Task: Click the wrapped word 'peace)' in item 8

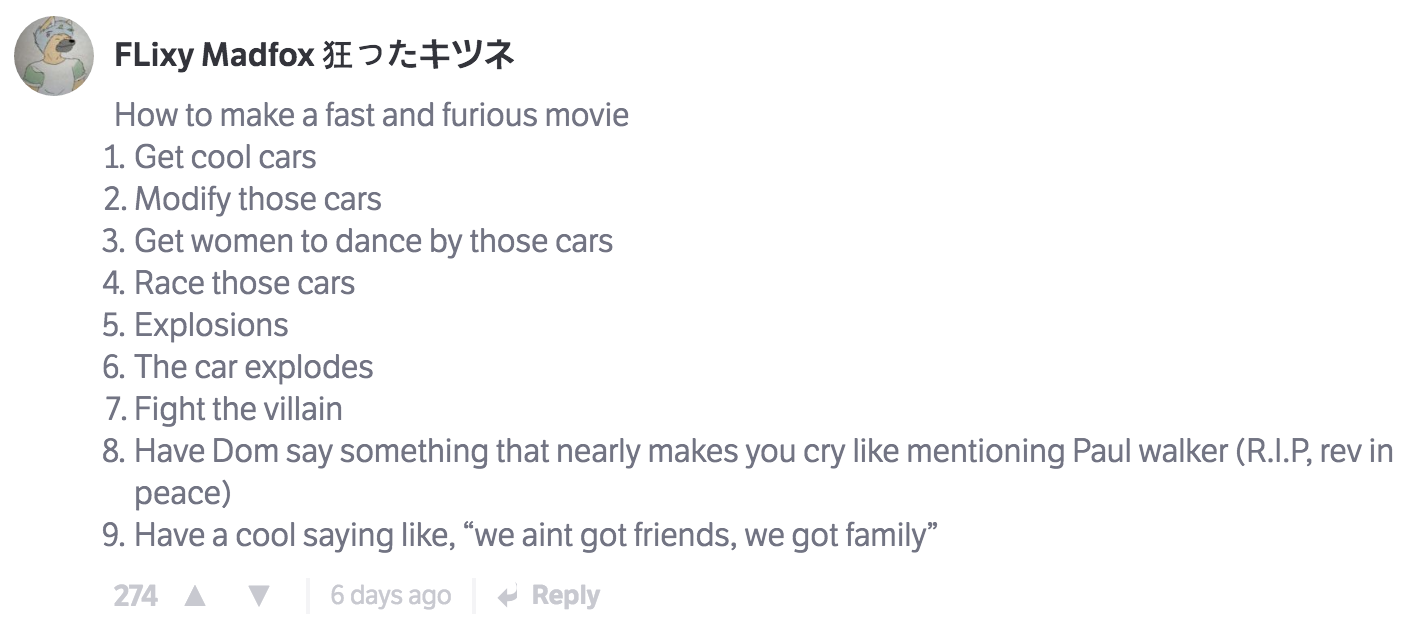Action: point(183,493)
